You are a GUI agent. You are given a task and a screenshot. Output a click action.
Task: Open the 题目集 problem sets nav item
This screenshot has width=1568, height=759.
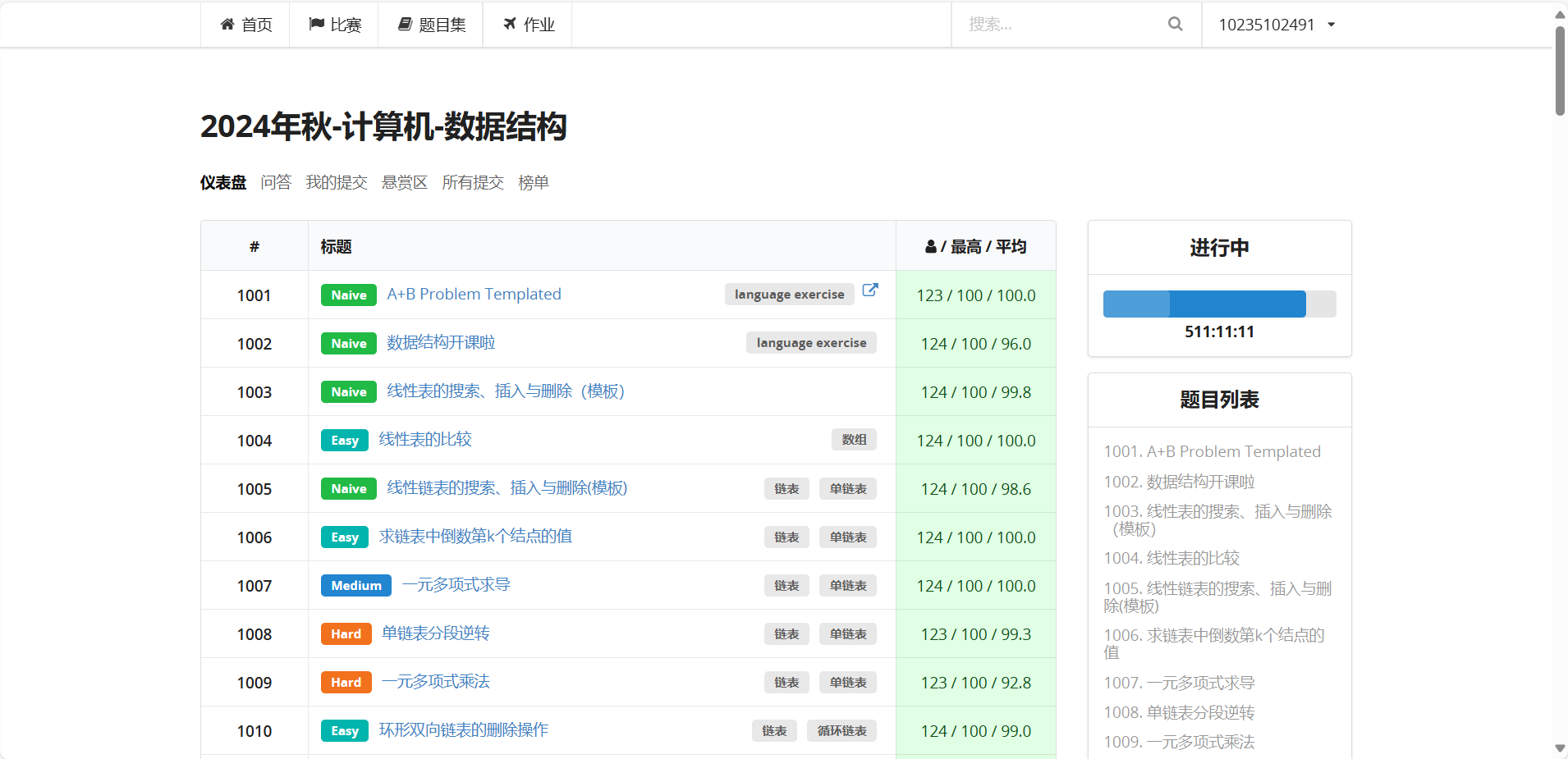[x=431, y=25]
